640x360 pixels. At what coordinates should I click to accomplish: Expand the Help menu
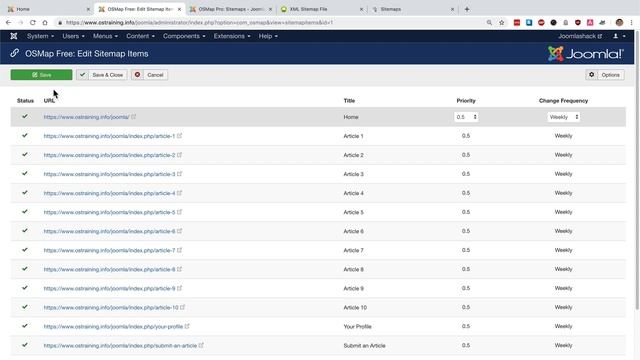point(268,36)
